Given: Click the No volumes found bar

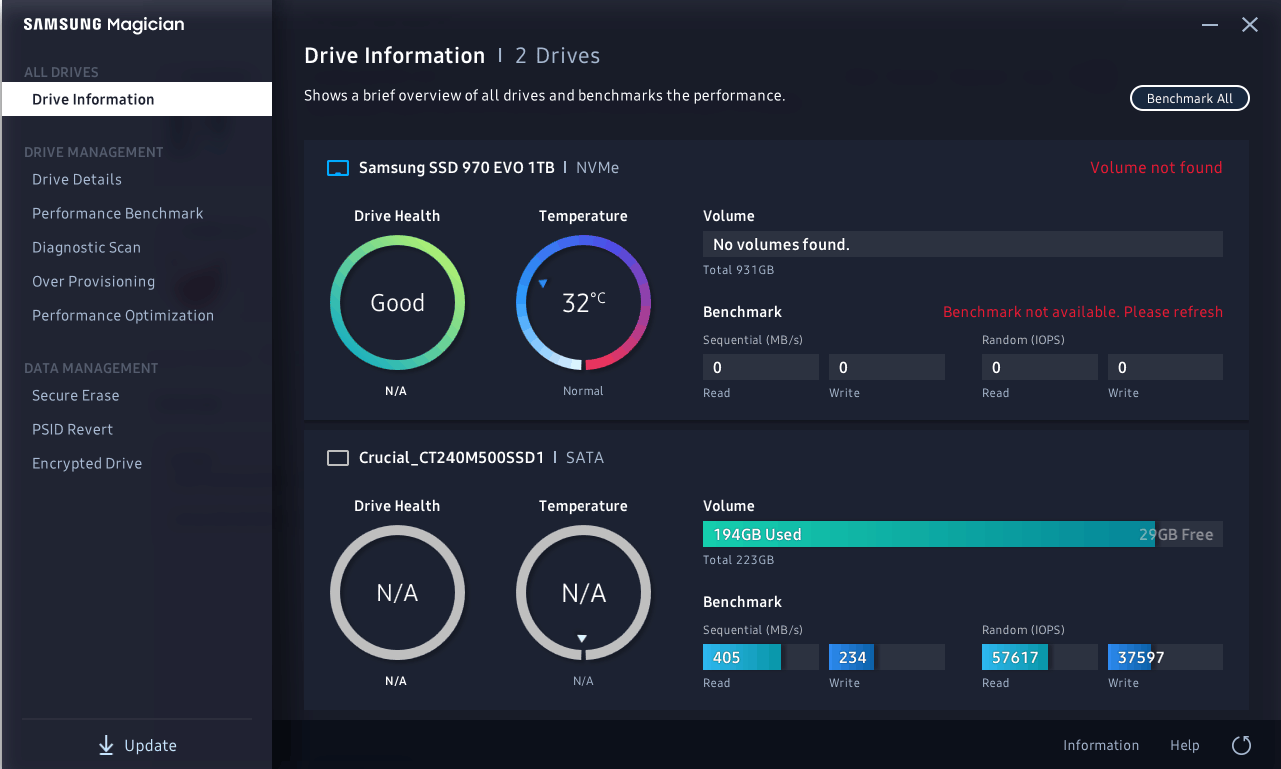Looking at the screenshot, I should coord(963,244).
